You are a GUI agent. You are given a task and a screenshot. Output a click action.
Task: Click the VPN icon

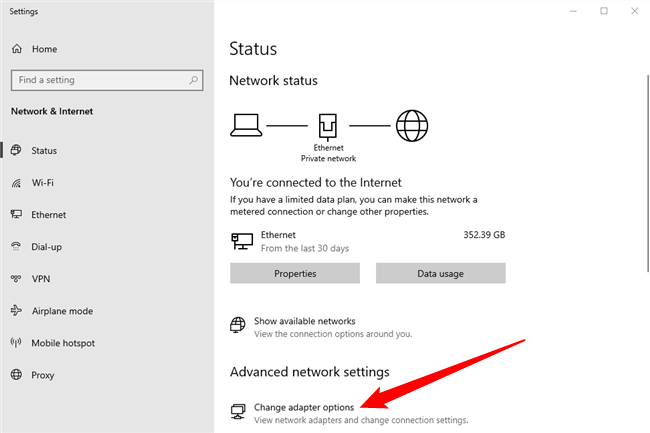(x=17, y=279)
